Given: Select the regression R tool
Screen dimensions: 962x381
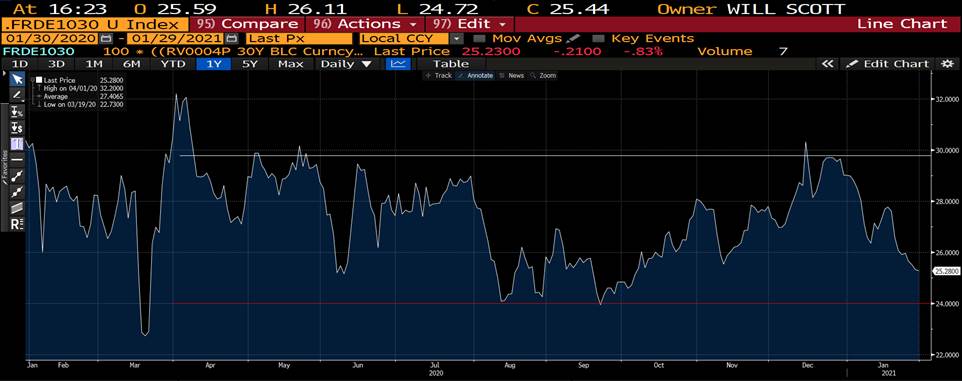Looking at the screenshot, I should (x=17, y=224).
